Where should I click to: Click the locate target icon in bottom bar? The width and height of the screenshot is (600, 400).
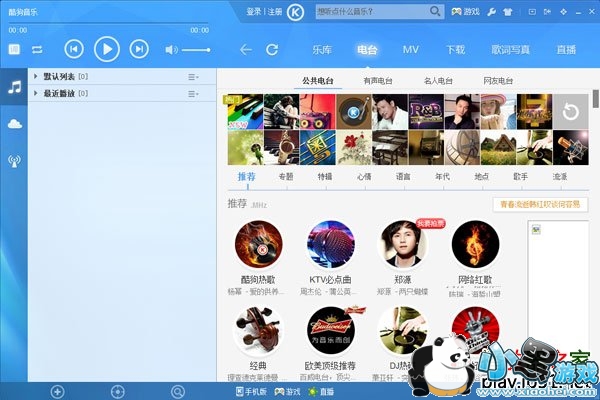pos(117,392)
